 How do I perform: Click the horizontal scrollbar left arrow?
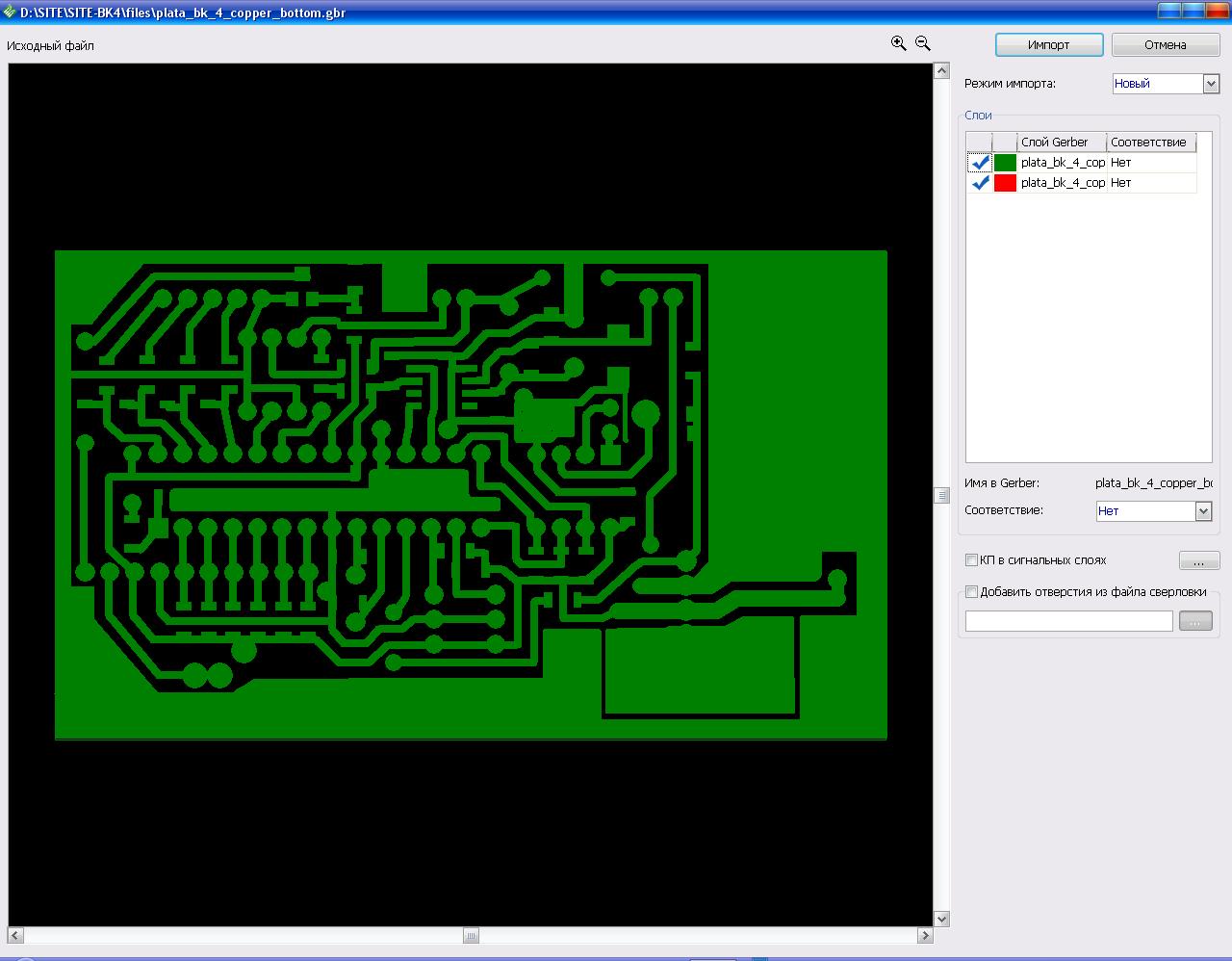(16, 935)
